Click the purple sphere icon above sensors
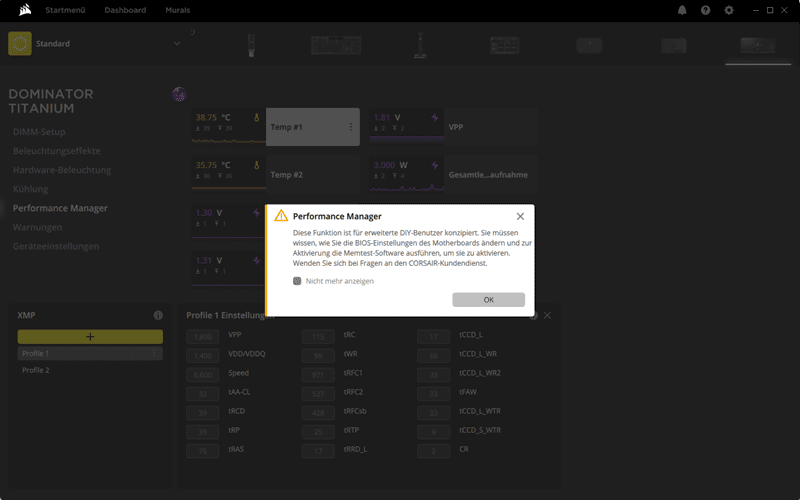The height and width of the screenshot is (500, 800). tap(179, 94)
